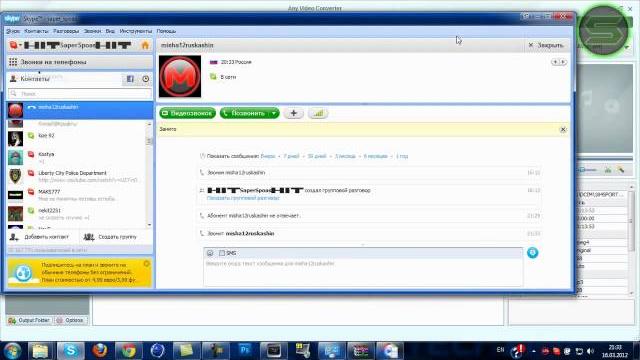
Task: Open the Контакты menu in the menu bar
Action: click(36, 31)
